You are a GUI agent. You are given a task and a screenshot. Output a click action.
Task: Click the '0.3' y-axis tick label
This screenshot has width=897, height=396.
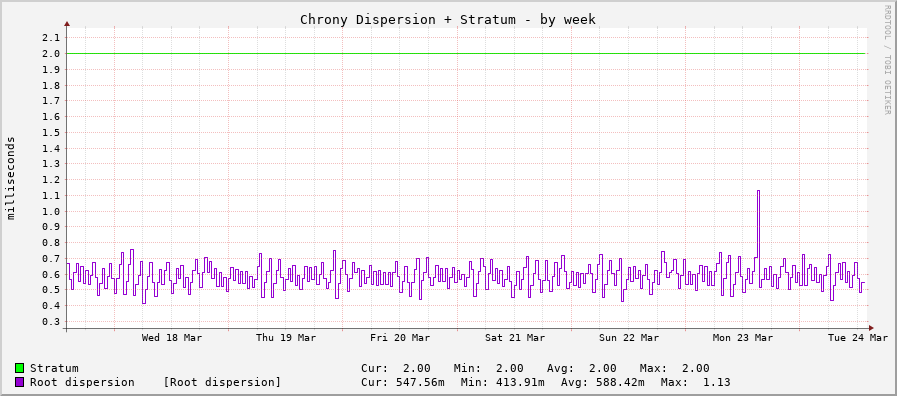tap(51, 322)
